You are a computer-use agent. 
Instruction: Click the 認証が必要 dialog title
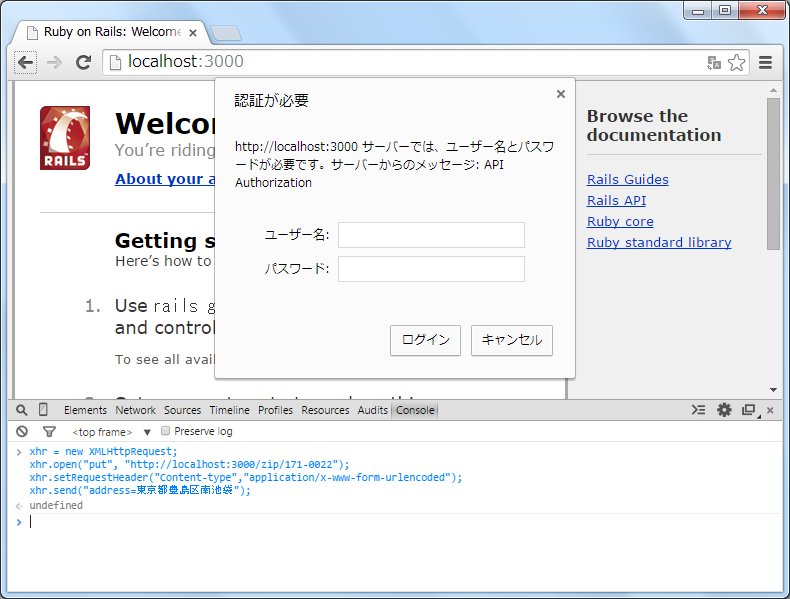[272, 101]
